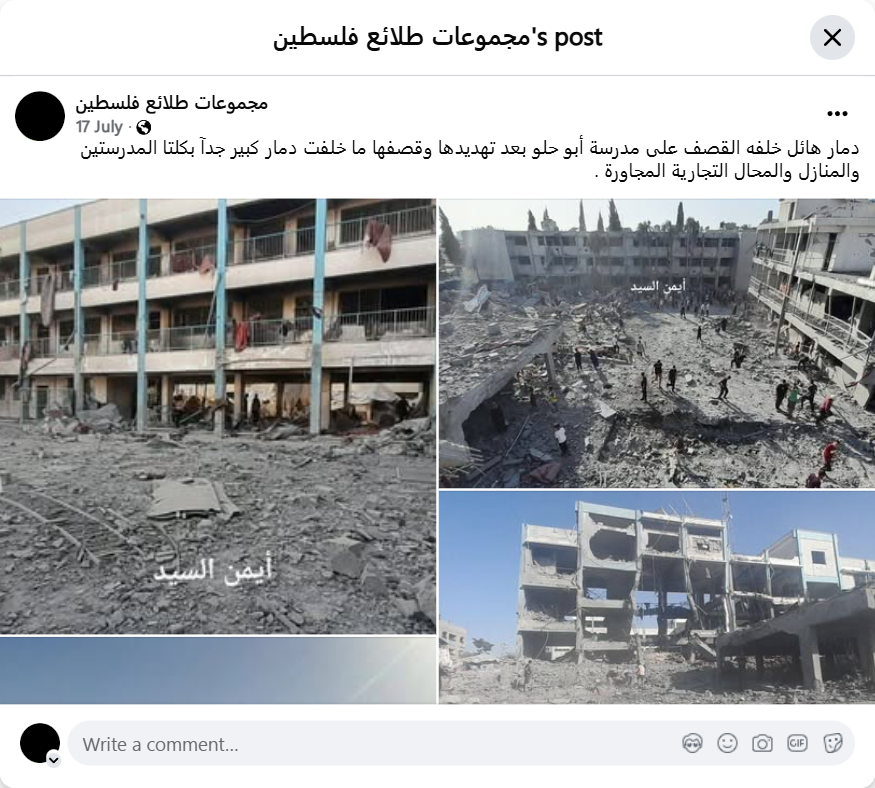Close the post dialog with the X
The width and height of the screenshot is (875, 788).
[x=832, y=37]
